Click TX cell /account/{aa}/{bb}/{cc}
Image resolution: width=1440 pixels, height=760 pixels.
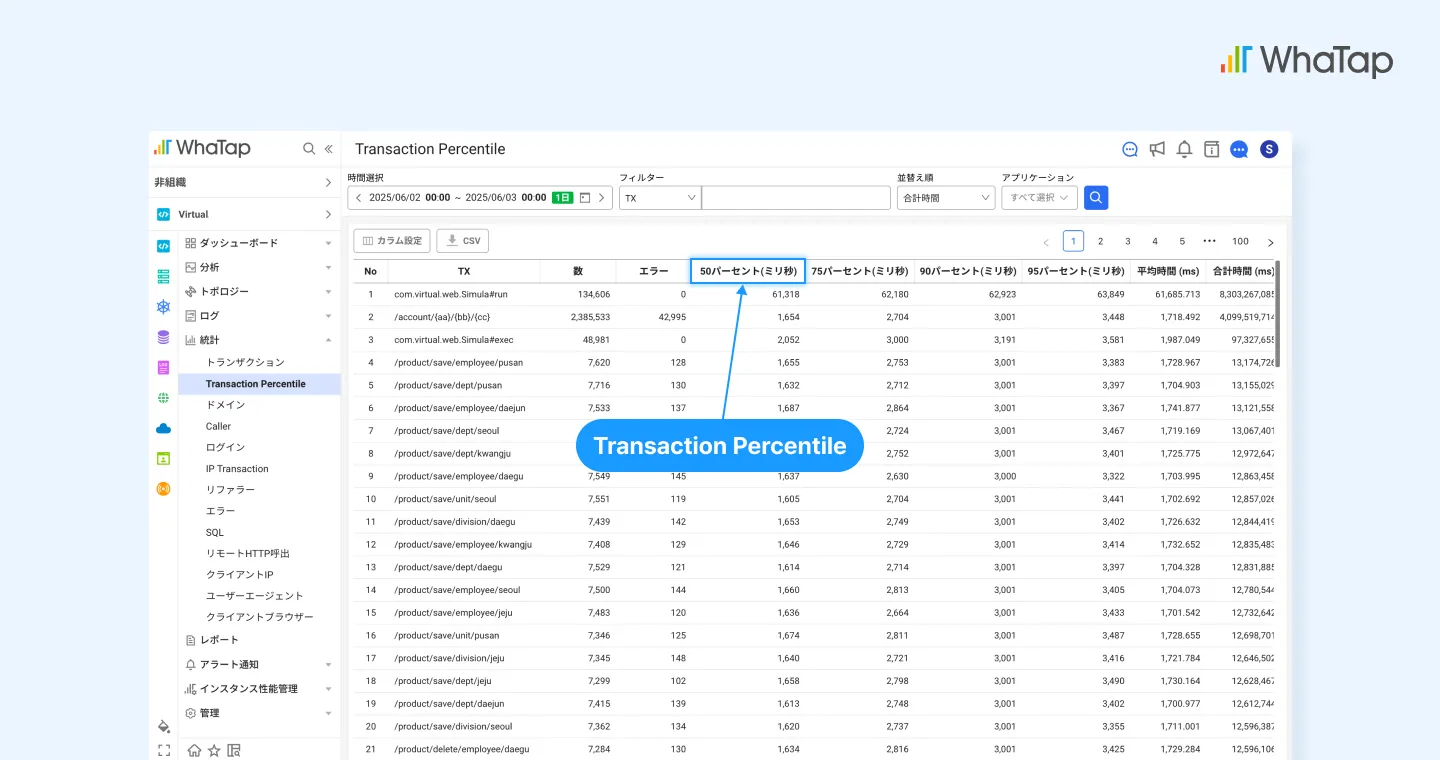(x=442, y=317)
